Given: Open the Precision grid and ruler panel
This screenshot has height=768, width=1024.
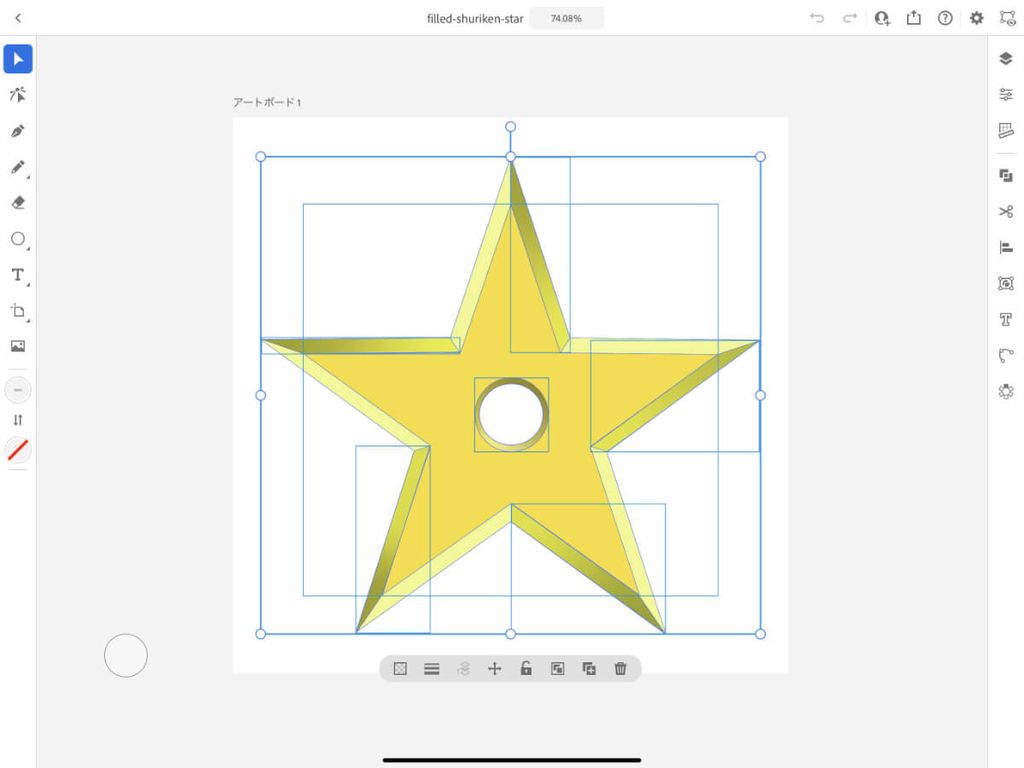Looking at the screenshot, I should (x=1006, y=131).
